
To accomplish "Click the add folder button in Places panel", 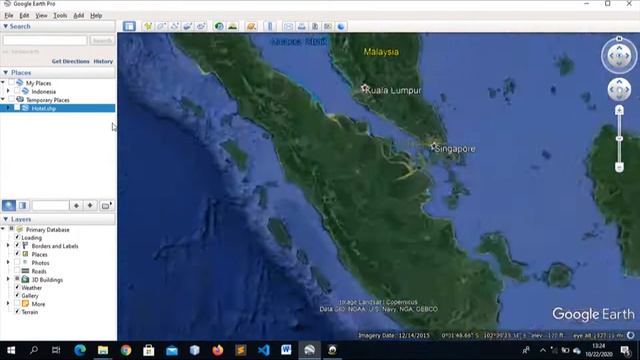I will [106, 205].
